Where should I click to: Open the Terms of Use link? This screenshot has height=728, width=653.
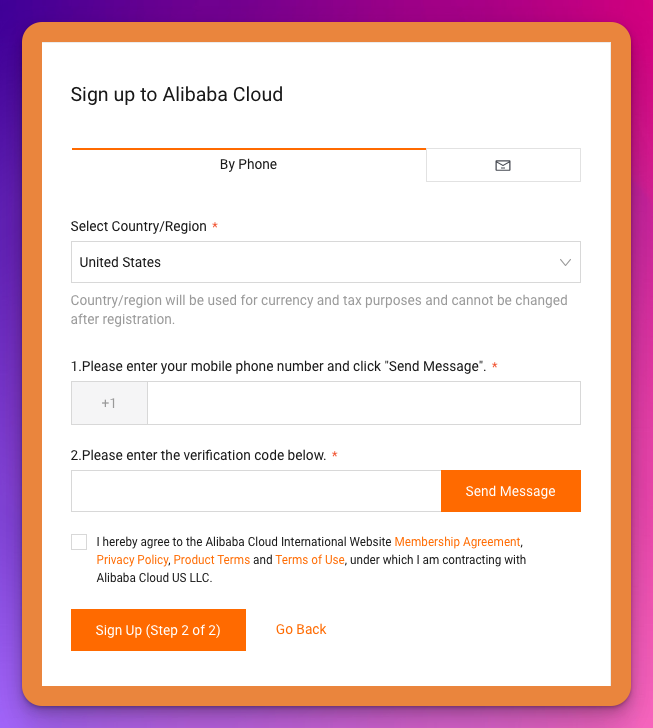310,560
